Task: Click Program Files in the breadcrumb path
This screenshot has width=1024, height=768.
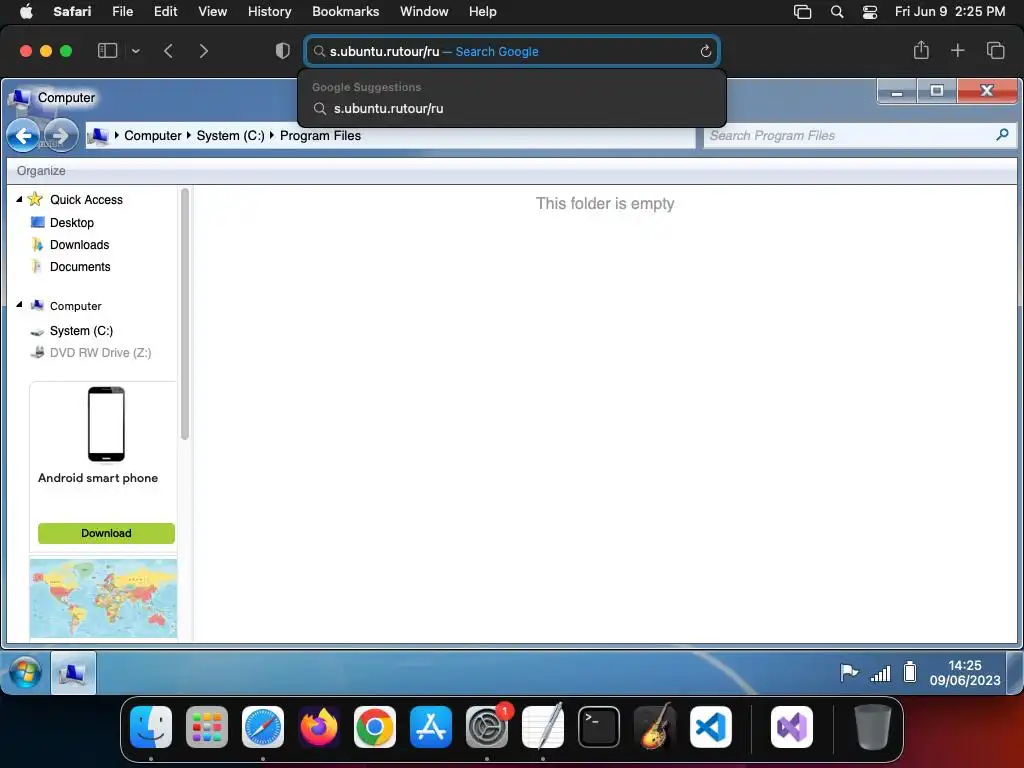Action: (320, 136)
